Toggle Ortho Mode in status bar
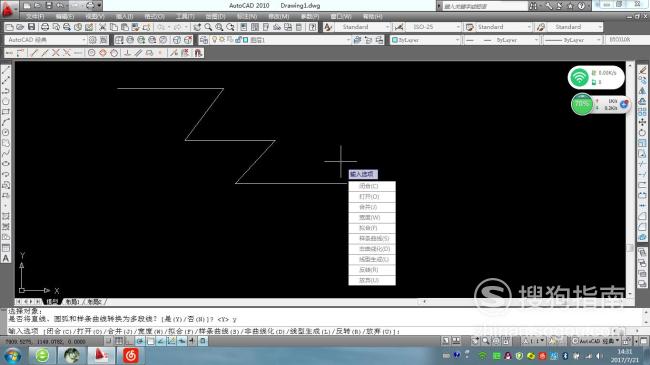 point(129,341)
